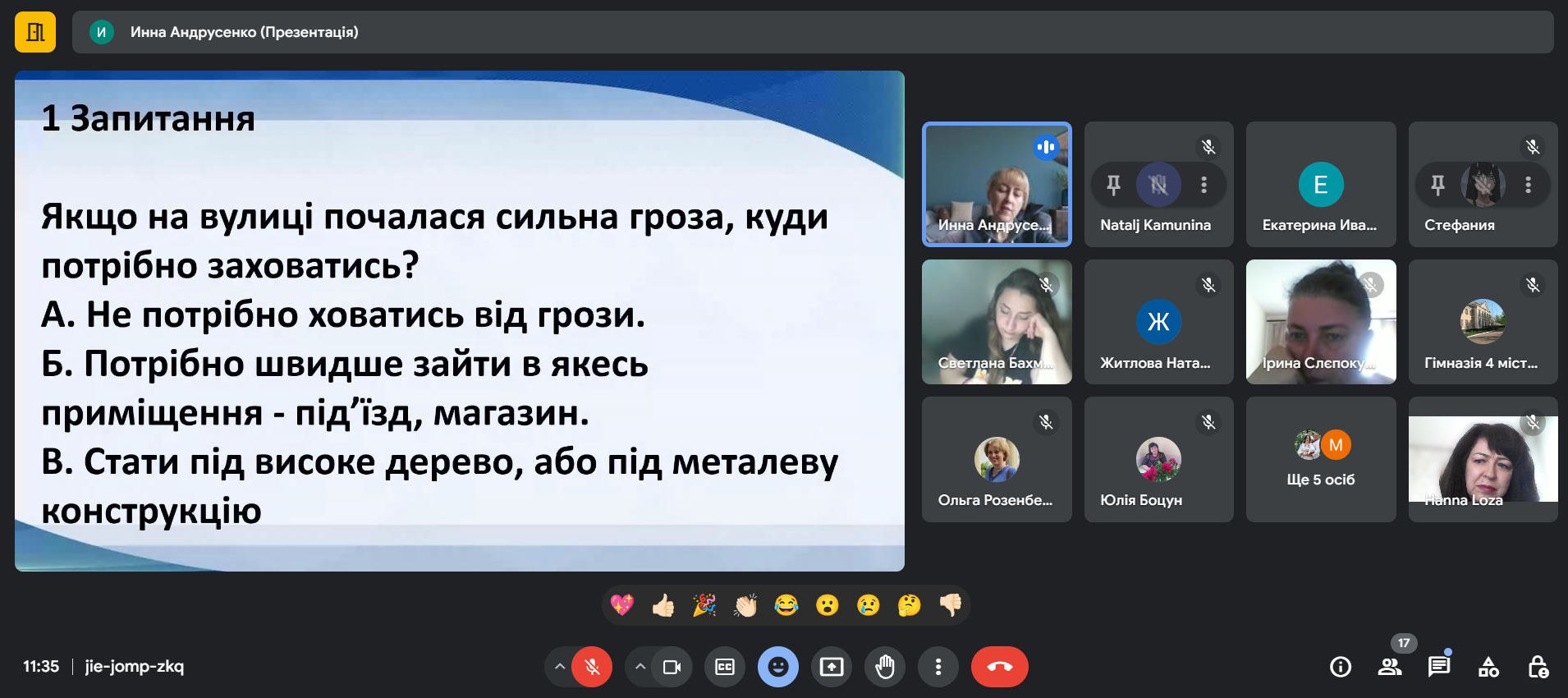1568x698 pixels.
Task: Turn on the camera
Action: (x=672, y=667)
